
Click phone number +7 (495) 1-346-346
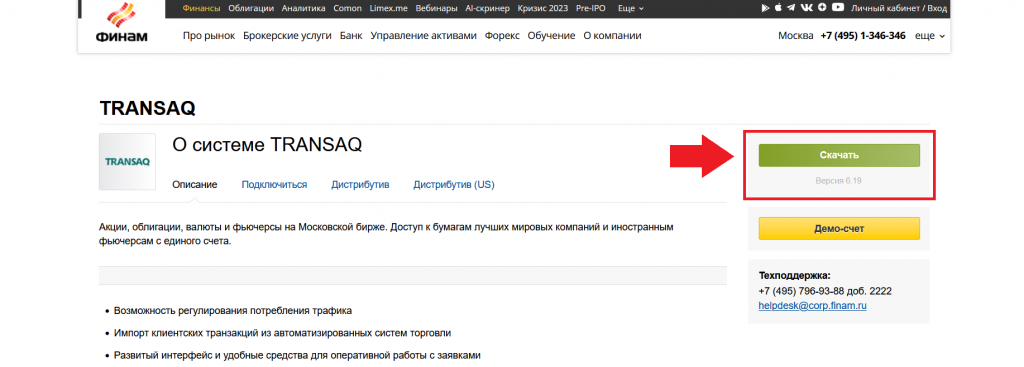pos(863,36)
